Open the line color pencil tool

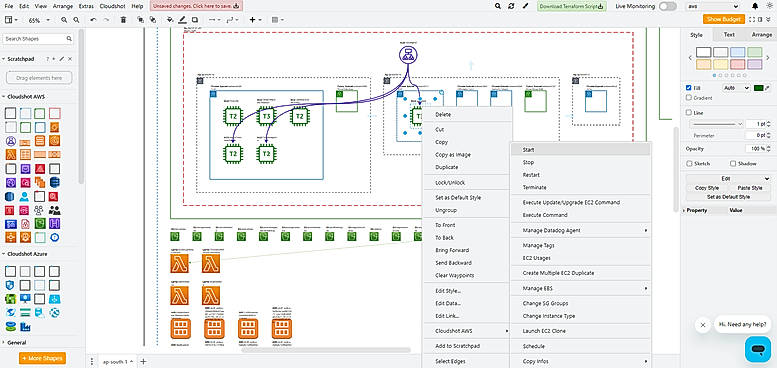pos(182,20)
